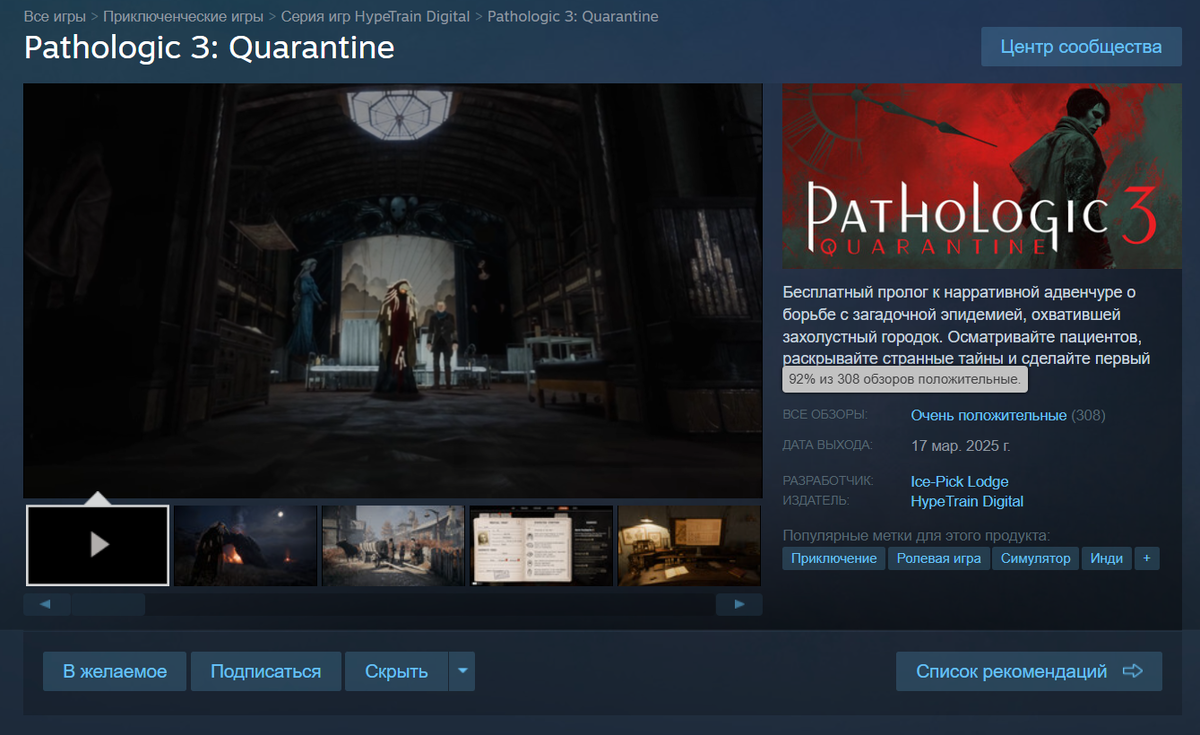
Task: Open the 'Все игры' breadcrumb link
Action: pyautogui.click(x=55, y=17)
